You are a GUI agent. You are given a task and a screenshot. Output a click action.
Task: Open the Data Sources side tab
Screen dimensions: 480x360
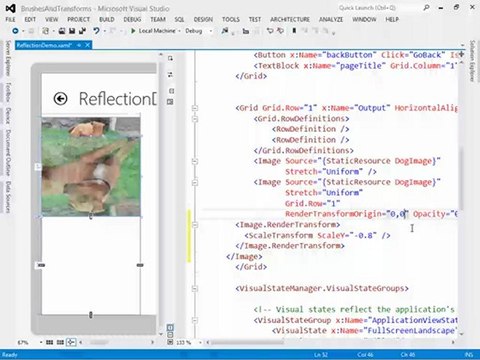(x=8, y=197)
